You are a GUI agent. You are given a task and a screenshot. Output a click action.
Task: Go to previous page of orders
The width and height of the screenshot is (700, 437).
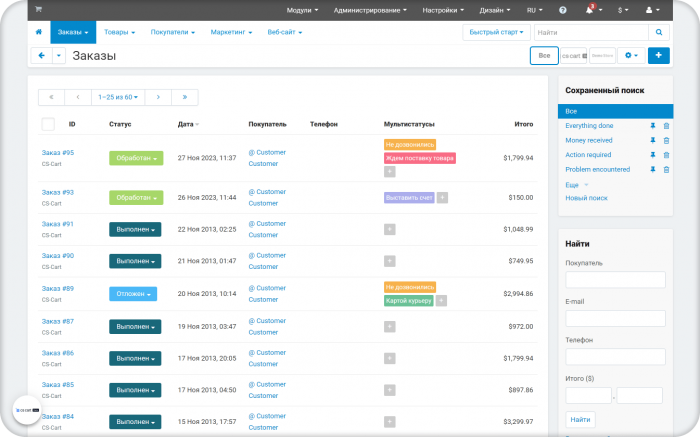pyautogui.click(x=78, y=97)
